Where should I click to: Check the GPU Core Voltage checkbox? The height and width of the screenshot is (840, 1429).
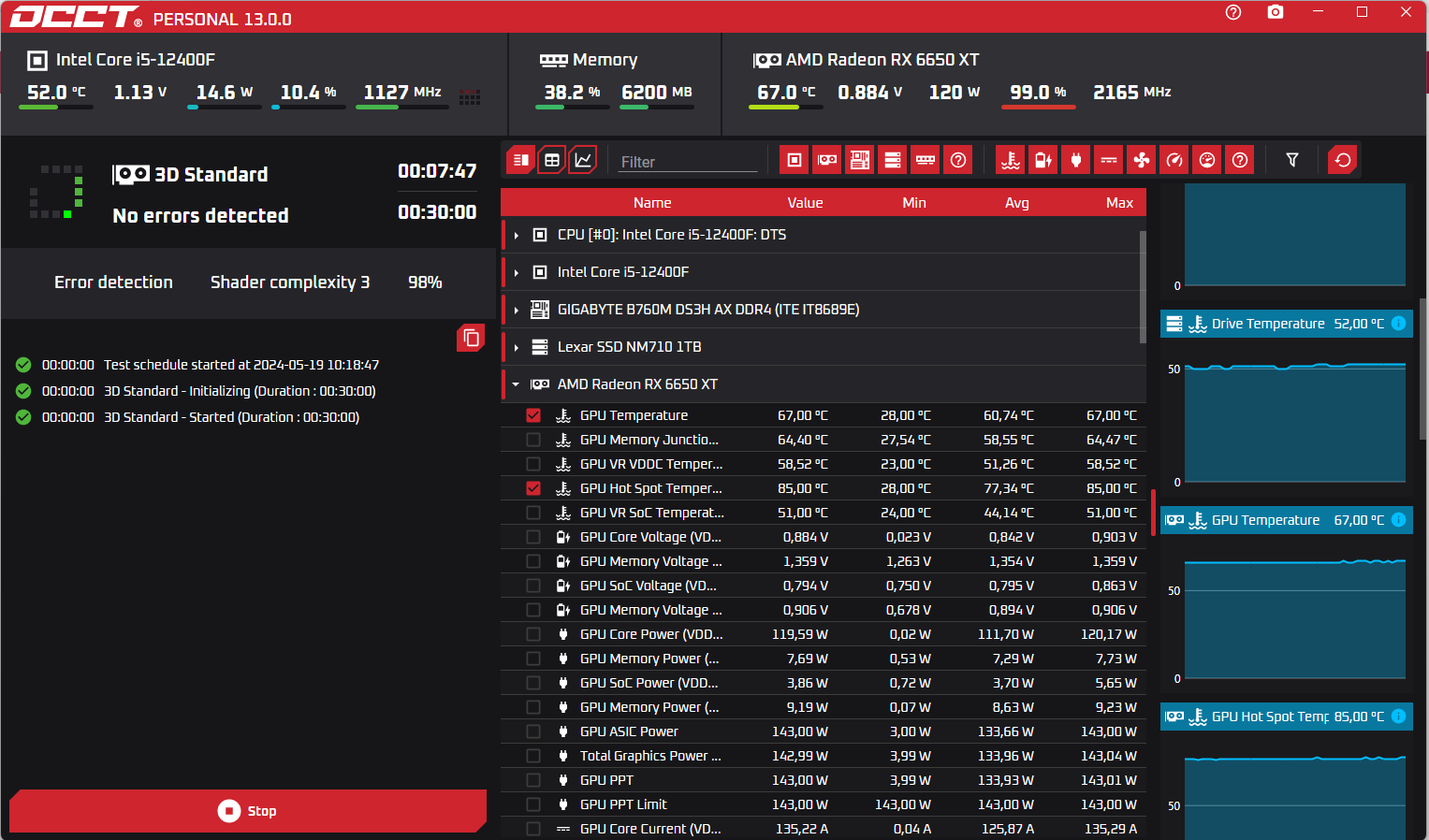533,537
